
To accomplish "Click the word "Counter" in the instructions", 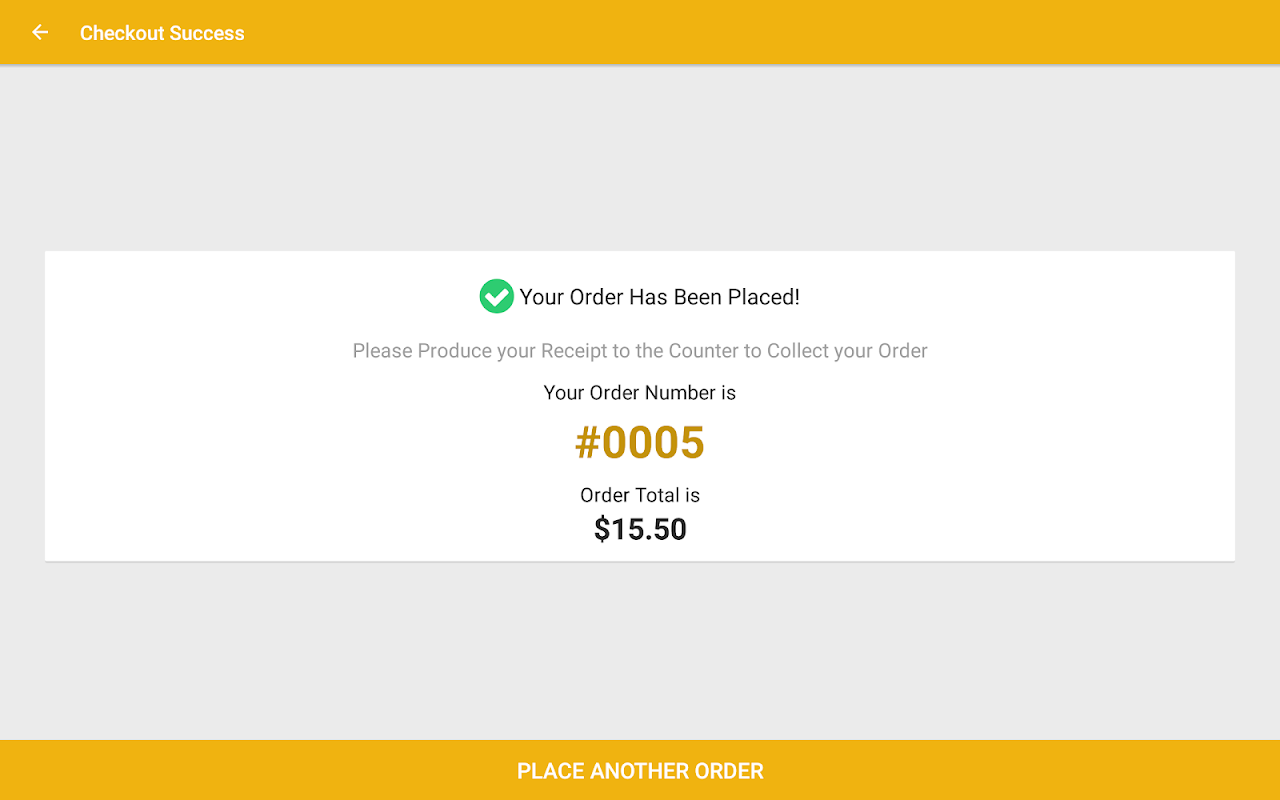I will click(x=703, y=351).
